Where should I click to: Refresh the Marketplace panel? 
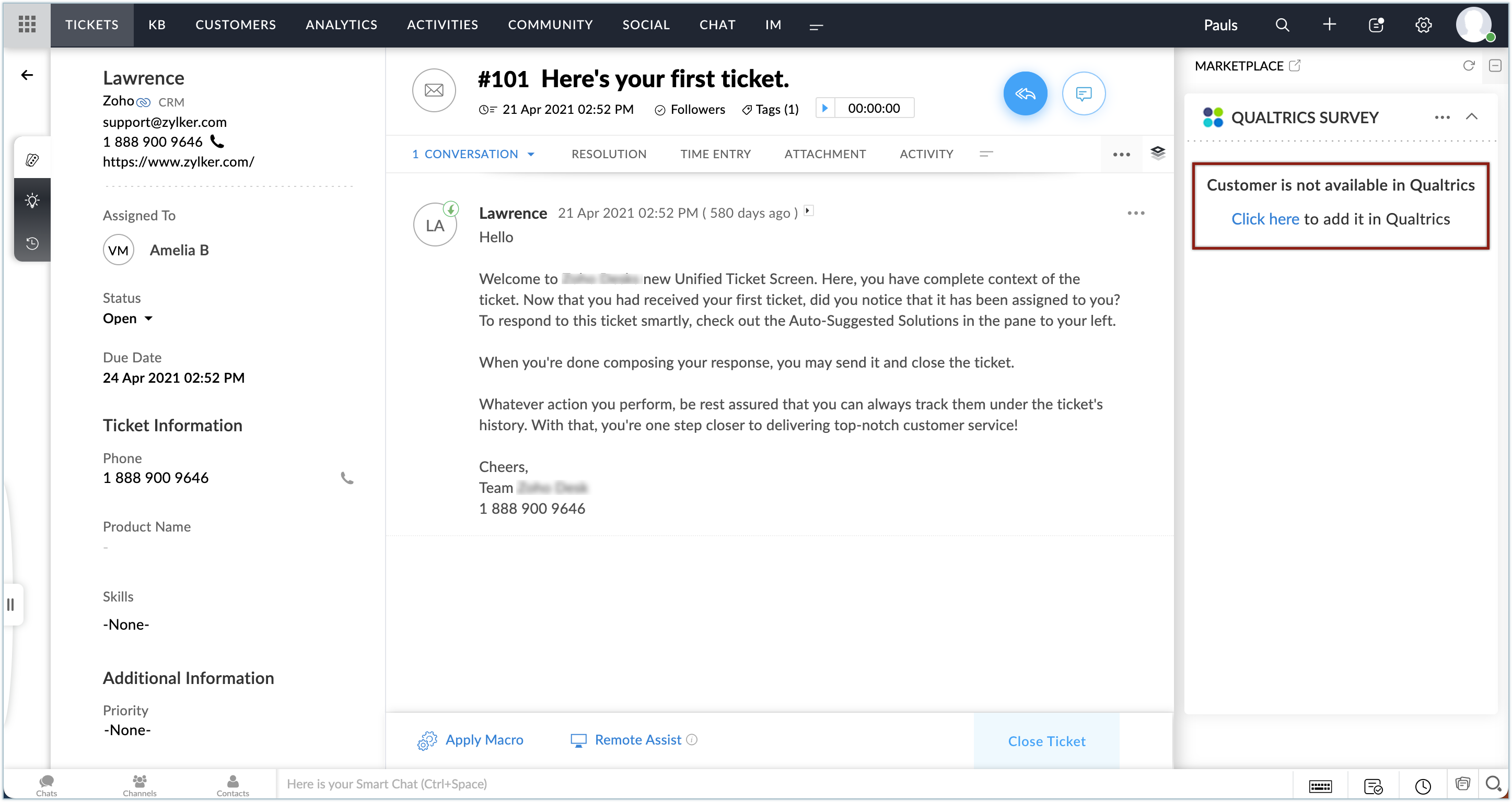[x=1469, y=66]
